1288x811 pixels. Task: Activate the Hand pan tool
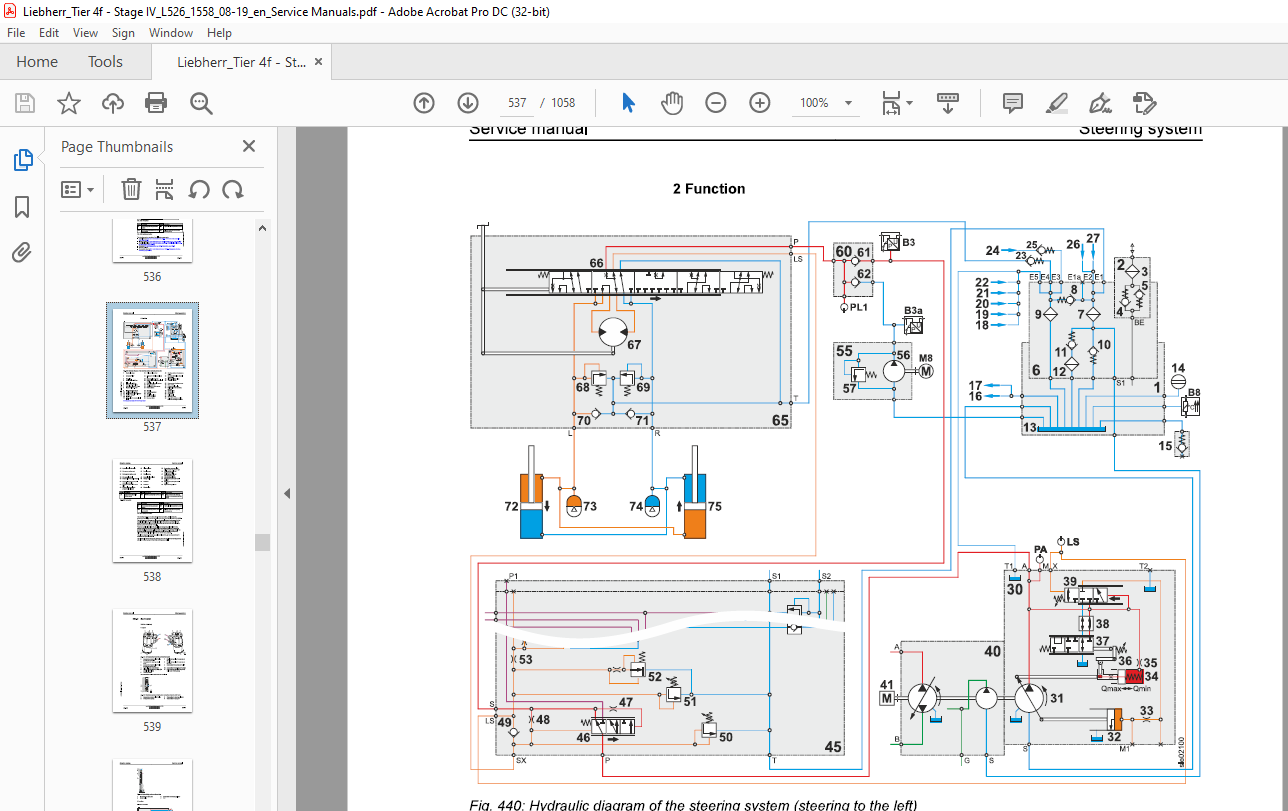pyautogui.click(x=672, y=103)
